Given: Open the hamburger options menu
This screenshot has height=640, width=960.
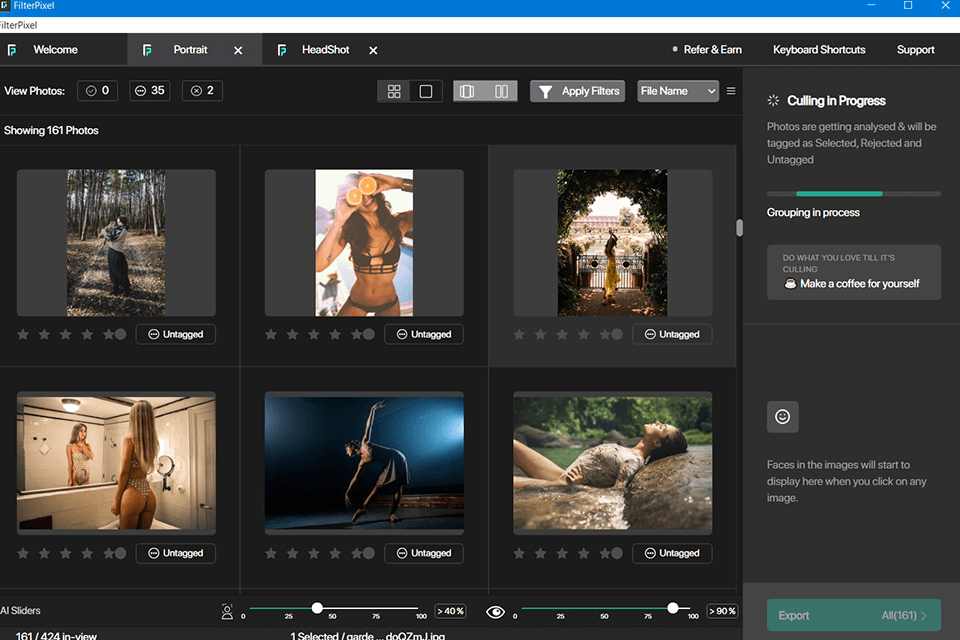Looking at the screenshot, I should (x=731, y=91).
